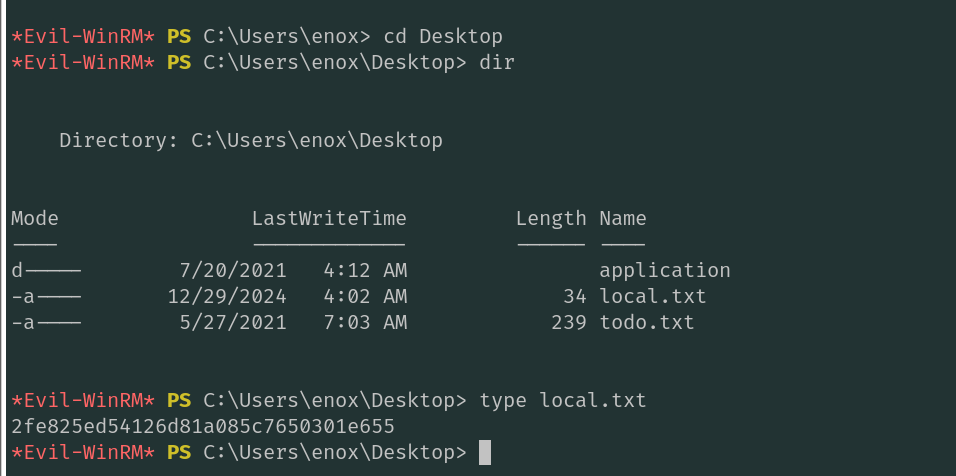Select todo.txt in the directory listing

pyautogui.click(x=647, y=322)
